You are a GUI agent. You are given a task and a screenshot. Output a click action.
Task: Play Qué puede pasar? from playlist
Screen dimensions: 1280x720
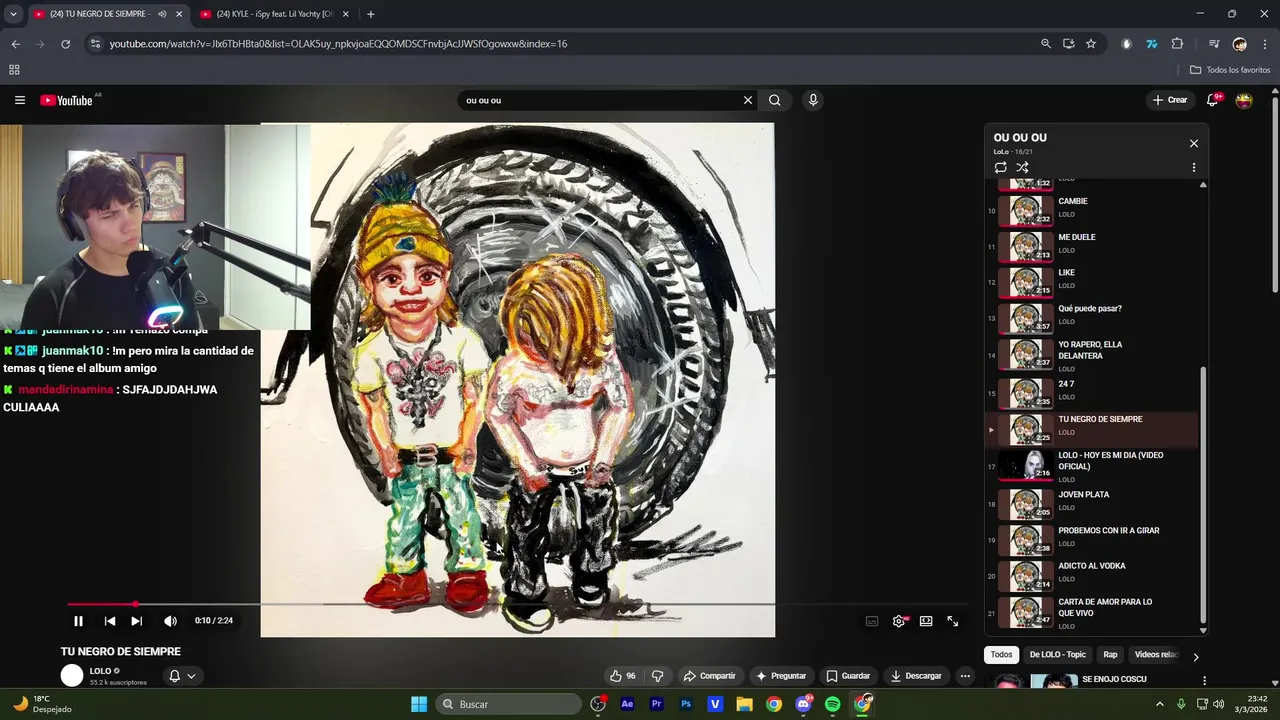pos(1091,318)
